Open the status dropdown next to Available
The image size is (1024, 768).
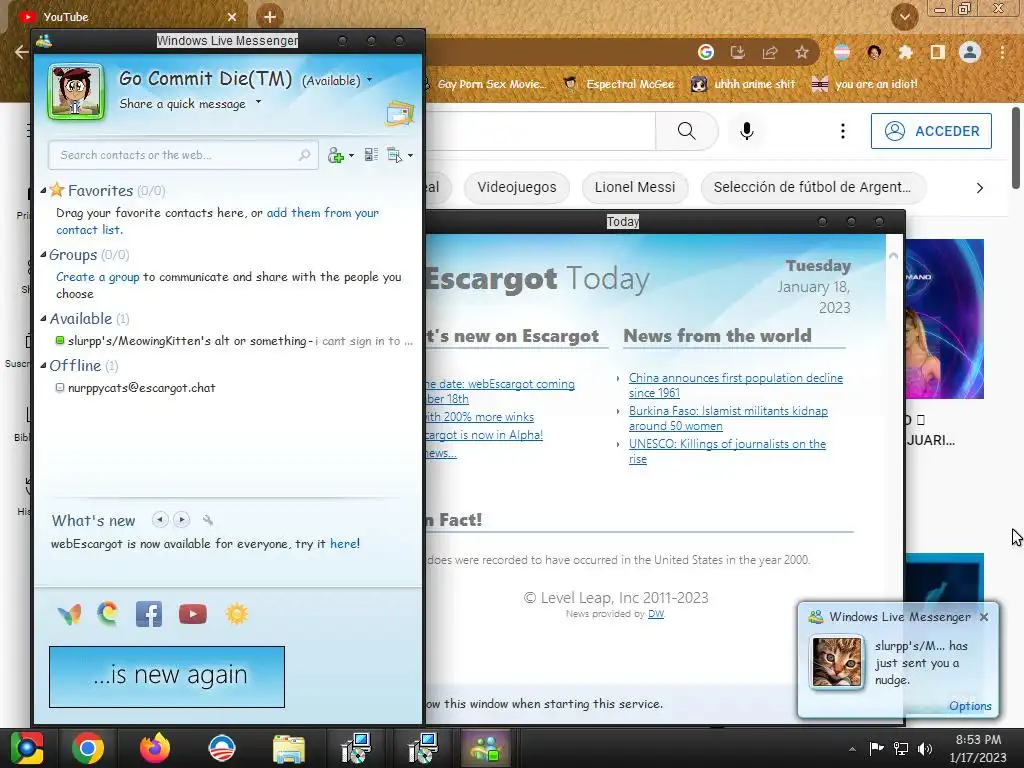tap(370, 80)
